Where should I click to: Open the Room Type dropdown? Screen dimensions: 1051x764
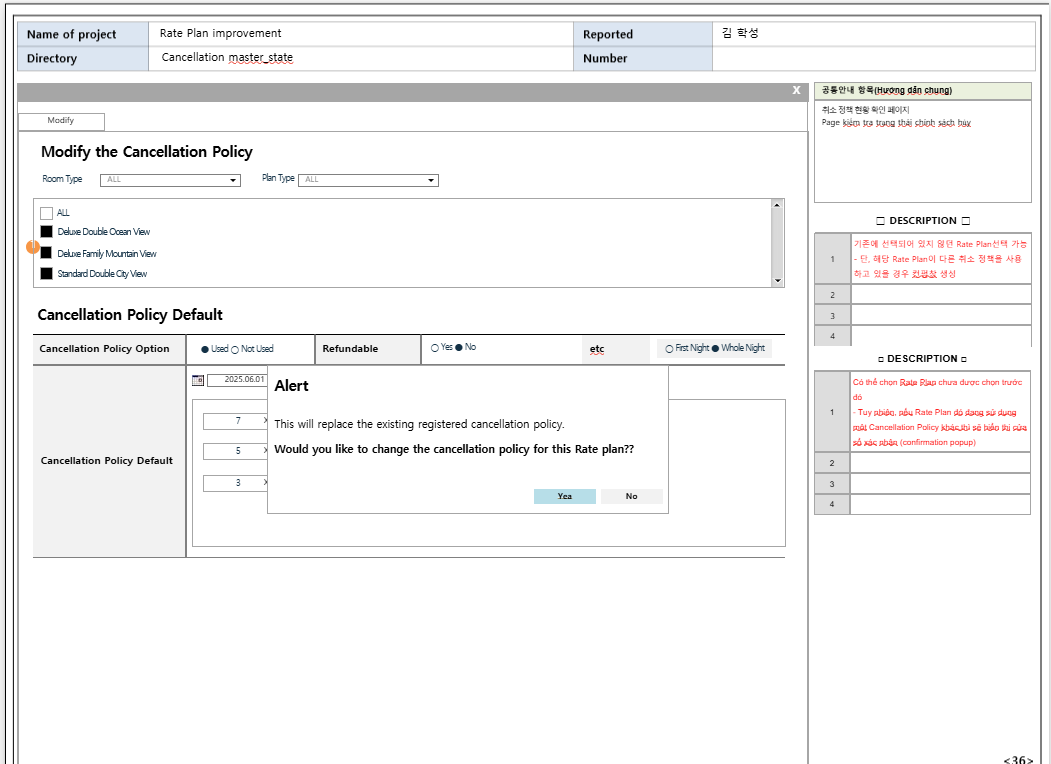click(x=170, y=180)
